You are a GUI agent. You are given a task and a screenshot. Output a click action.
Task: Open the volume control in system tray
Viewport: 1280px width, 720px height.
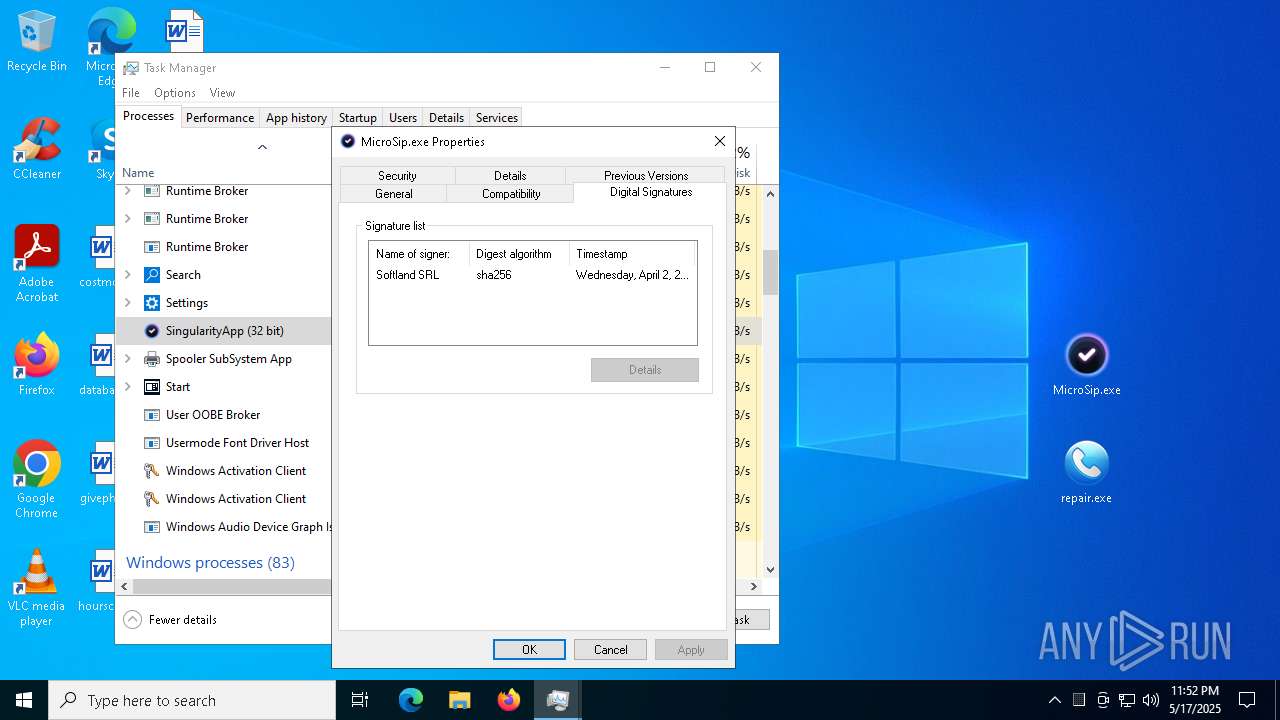click(x=1150, y=700)
